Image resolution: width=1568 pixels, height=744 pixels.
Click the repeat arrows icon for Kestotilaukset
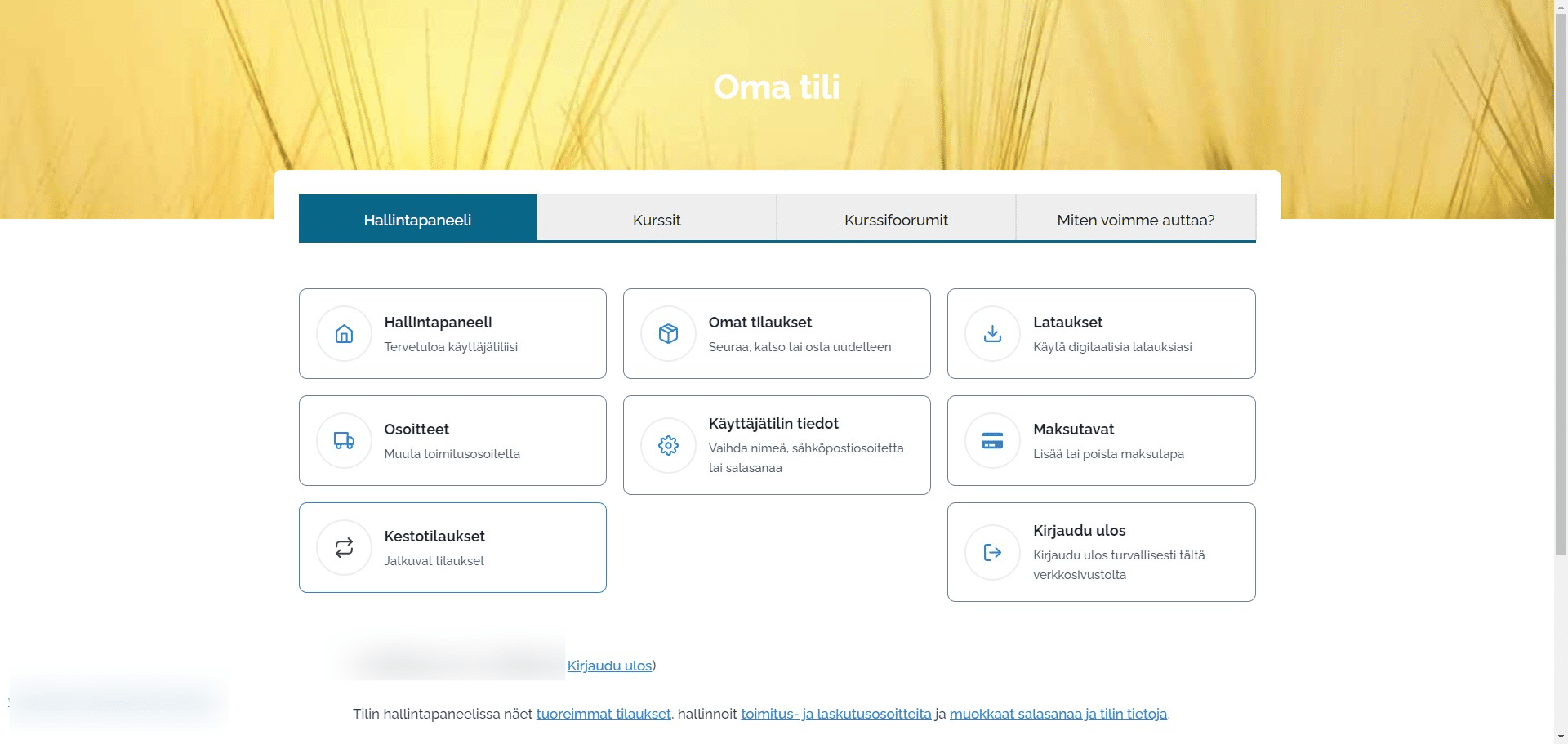tap(344, 548)
